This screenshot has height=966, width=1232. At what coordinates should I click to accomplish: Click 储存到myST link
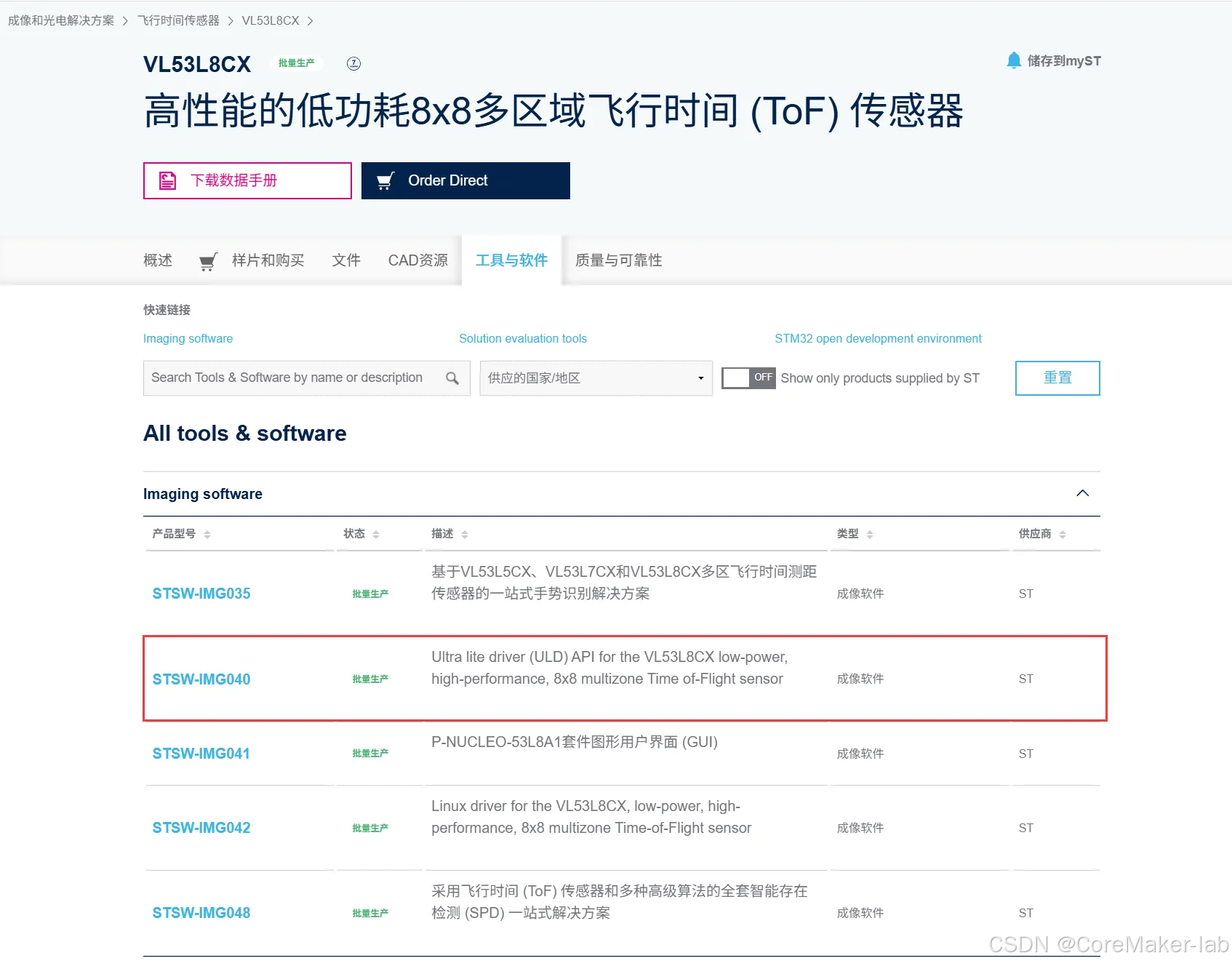tap(1064, 61)
